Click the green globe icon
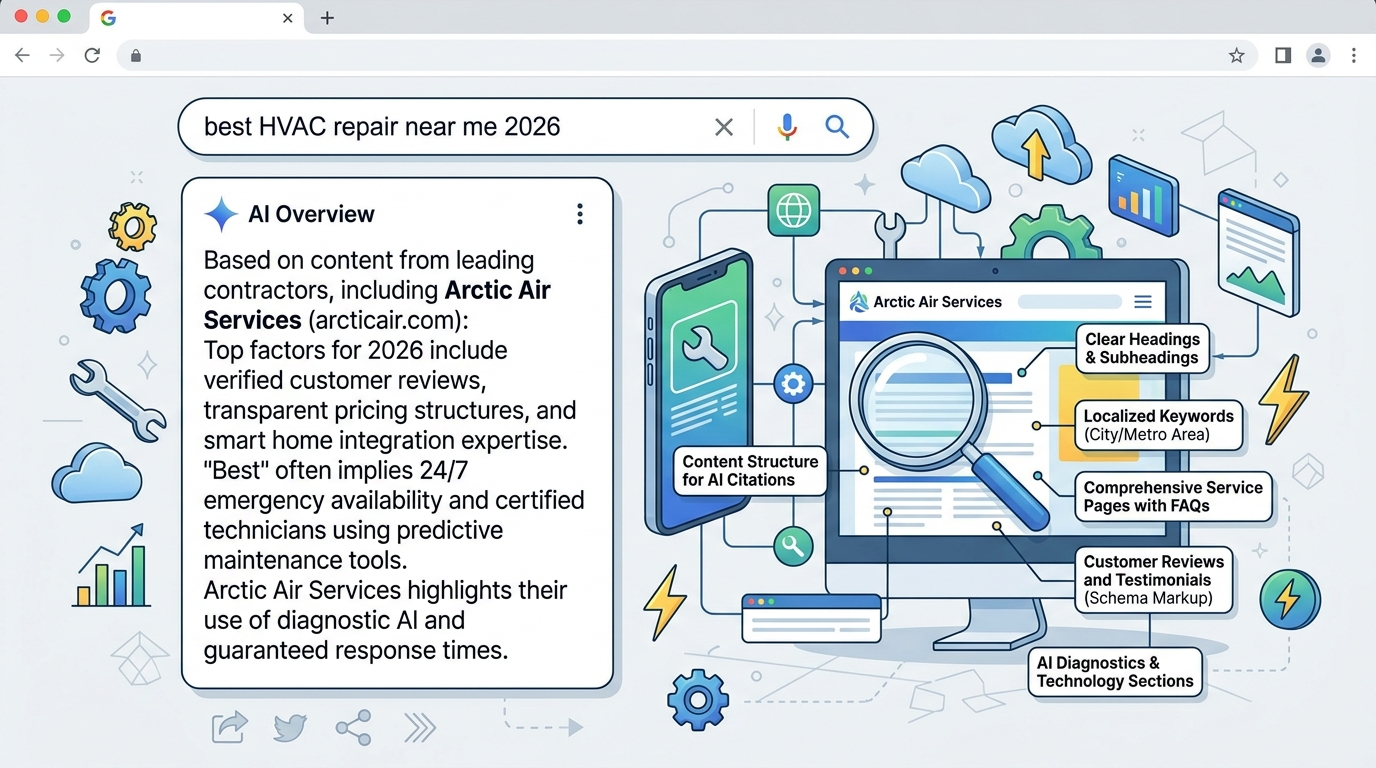Viewport: 1376px width, 768px height. 793,212
